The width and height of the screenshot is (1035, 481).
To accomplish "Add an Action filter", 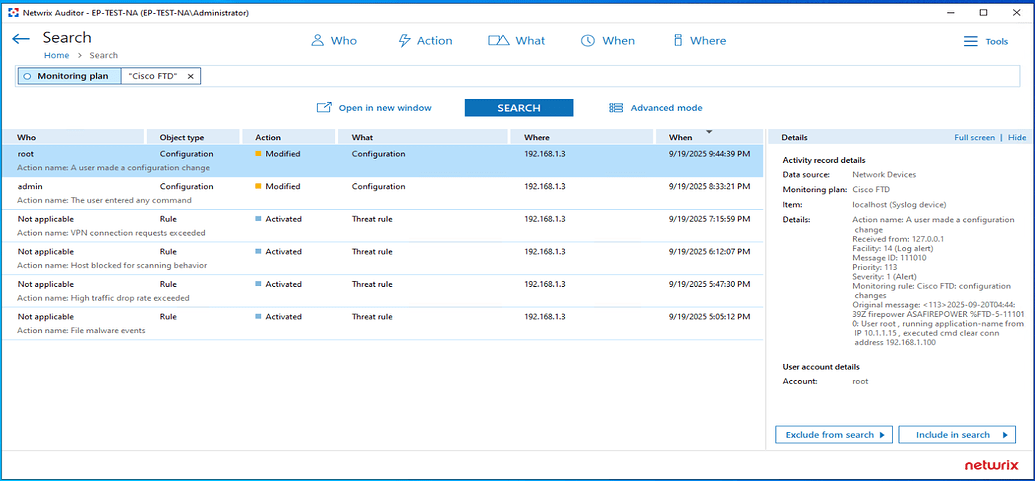I will click(x=425, y=41).
